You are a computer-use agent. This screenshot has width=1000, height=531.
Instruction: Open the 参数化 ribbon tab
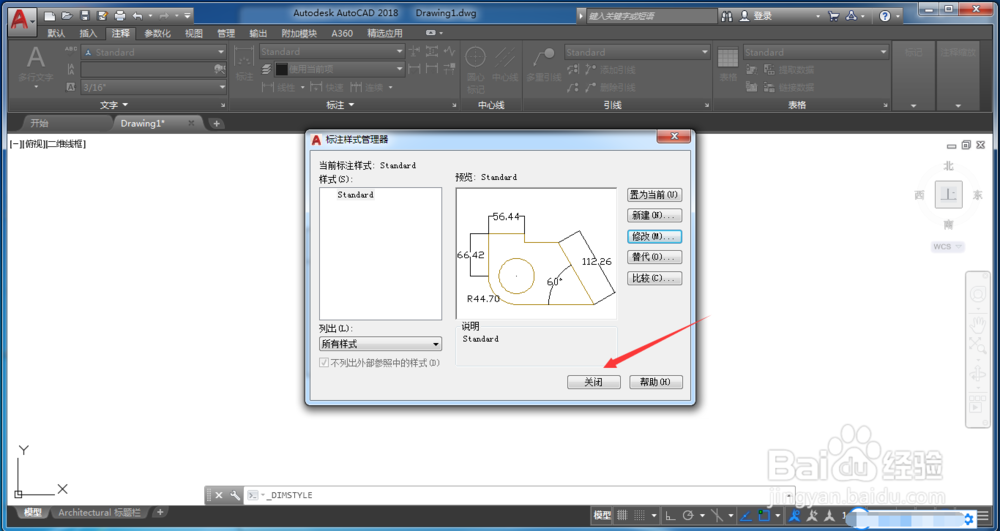click(158, 33)
